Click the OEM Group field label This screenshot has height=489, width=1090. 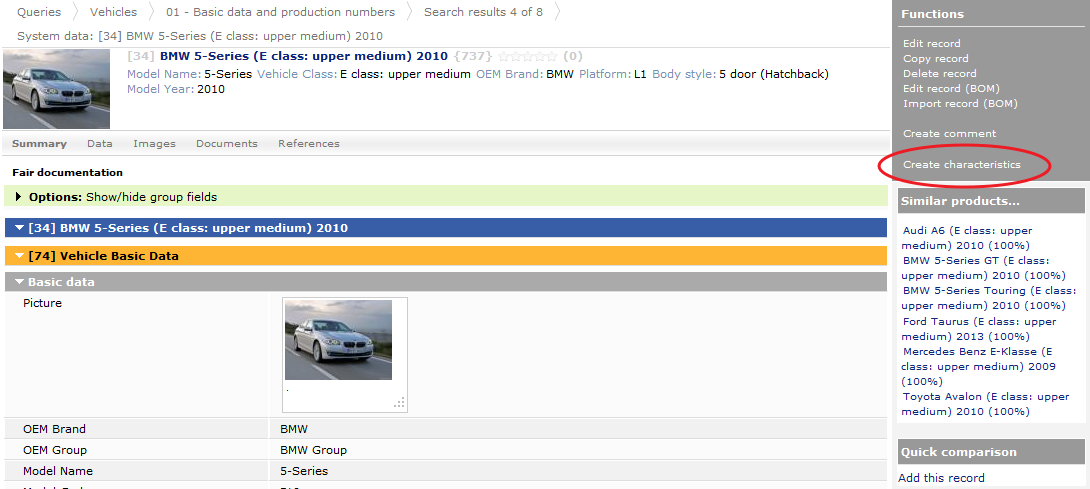pyautogui.click(x=55, y=450)
